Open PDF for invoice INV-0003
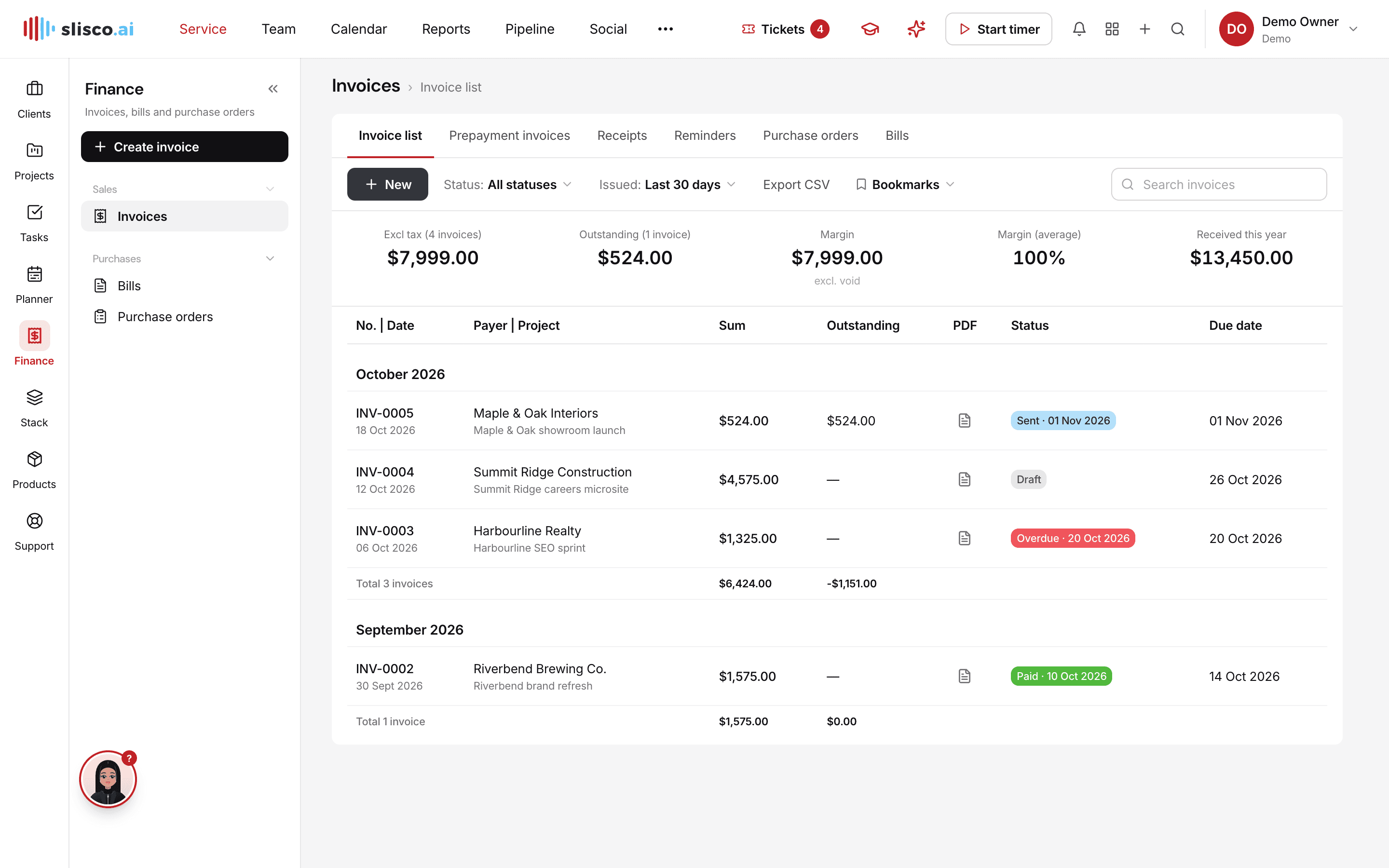 pos(964,538)
